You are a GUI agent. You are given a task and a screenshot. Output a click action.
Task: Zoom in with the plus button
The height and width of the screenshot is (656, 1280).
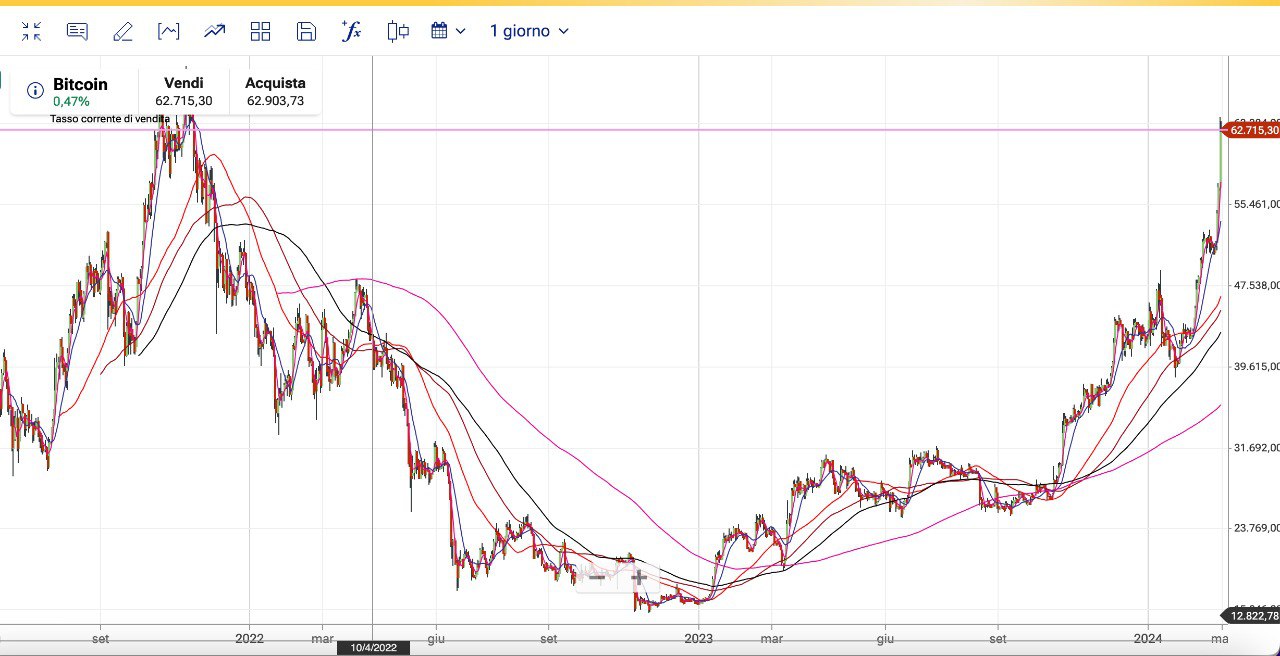point(638,577)
